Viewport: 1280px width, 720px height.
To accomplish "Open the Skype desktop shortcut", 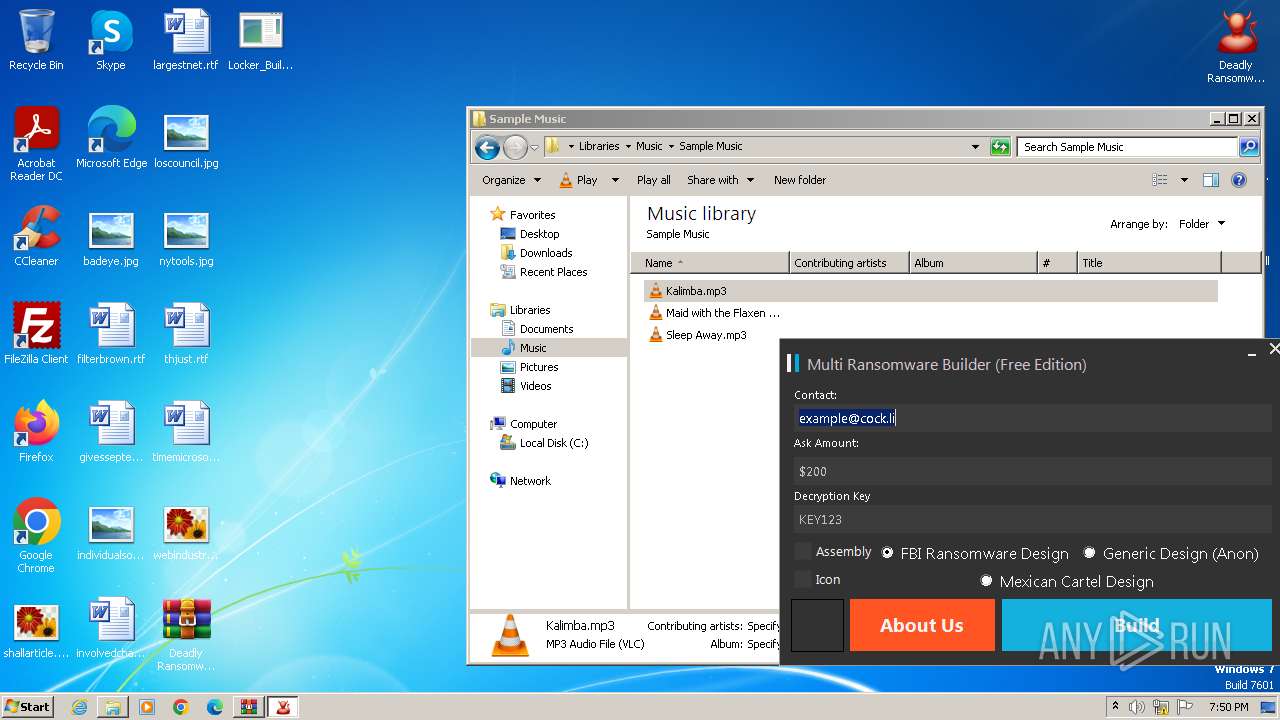I will tap(111, 40).
